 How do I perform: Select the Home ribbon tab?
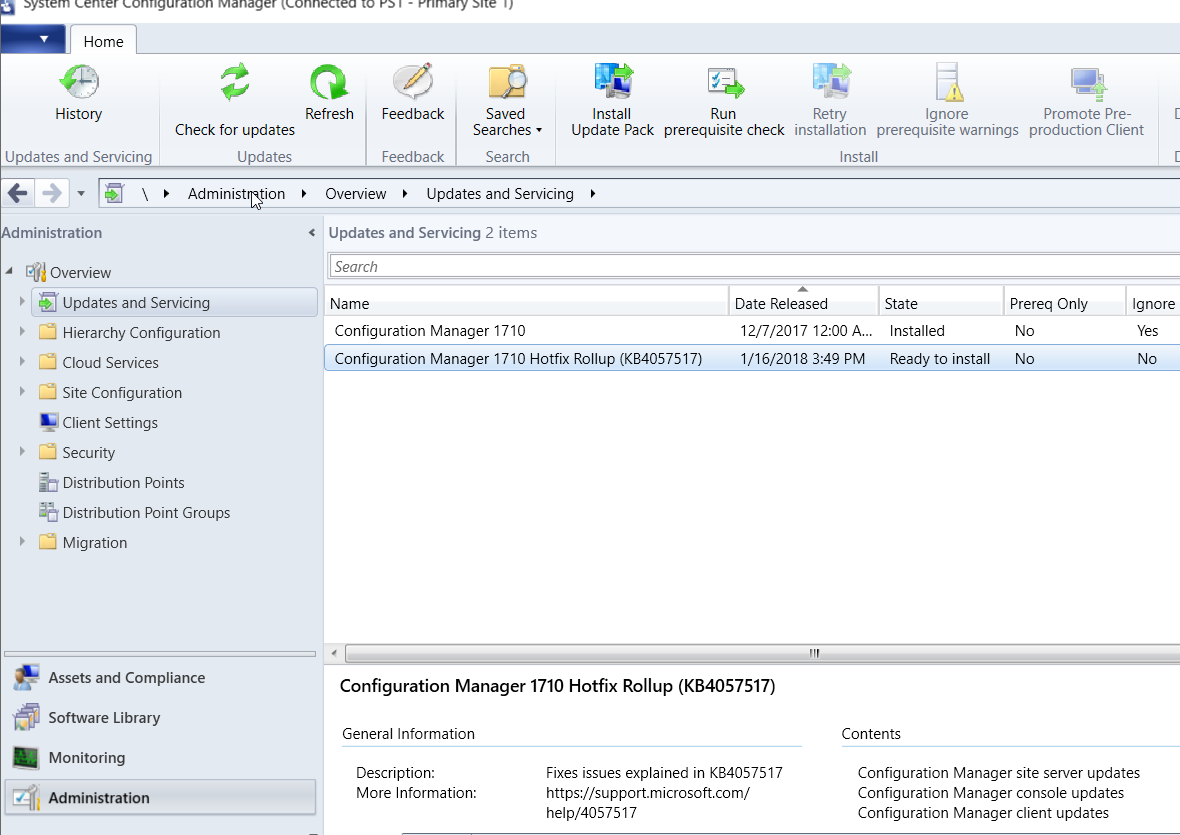click(x=103, y=41)
